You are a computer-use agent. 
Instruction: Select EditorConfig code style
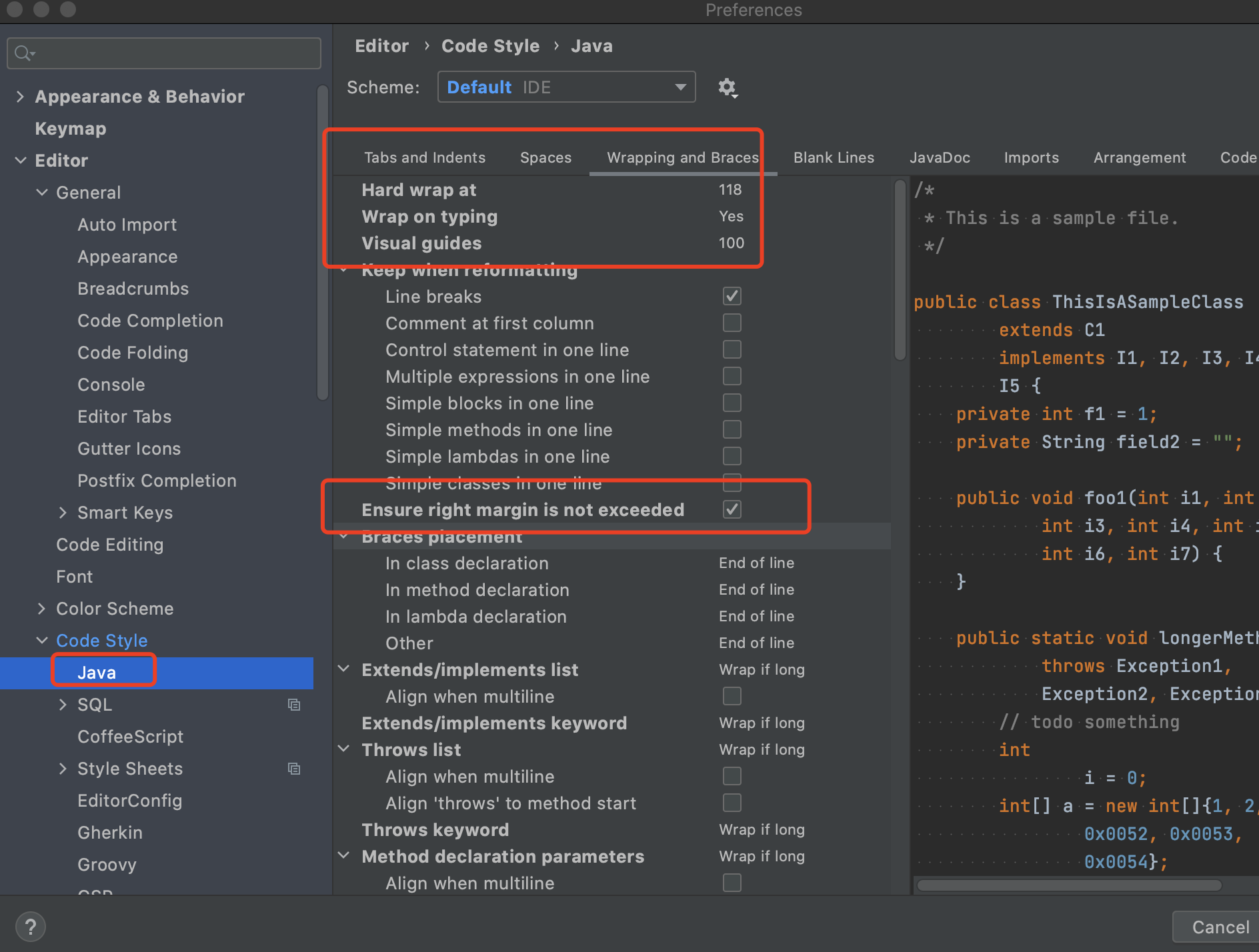pyautogui.click(x=129, y=801)
